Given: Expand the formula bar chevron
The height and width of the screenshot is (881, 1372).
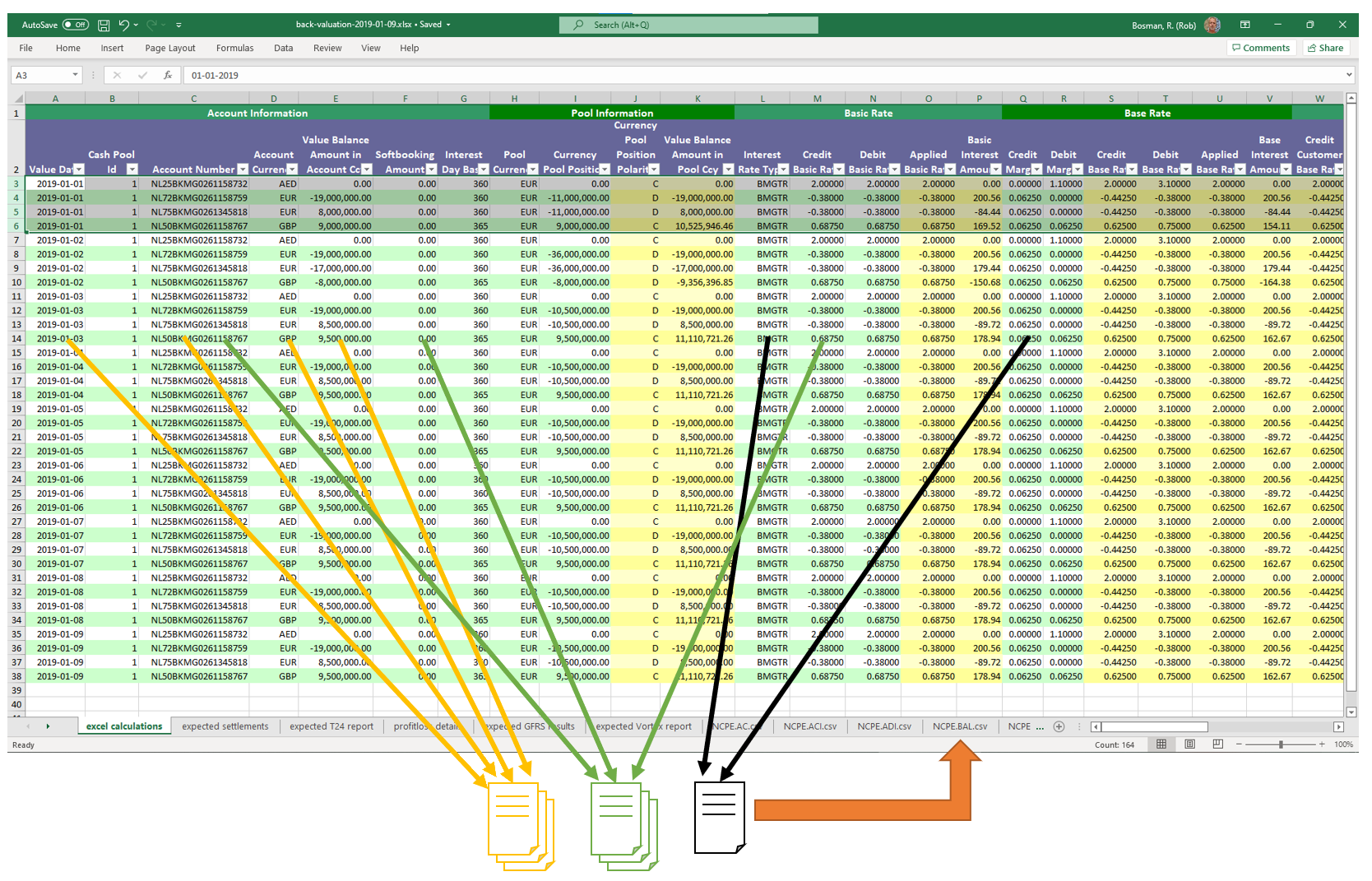Looking at the screenshot, I should pos(1350,75).
